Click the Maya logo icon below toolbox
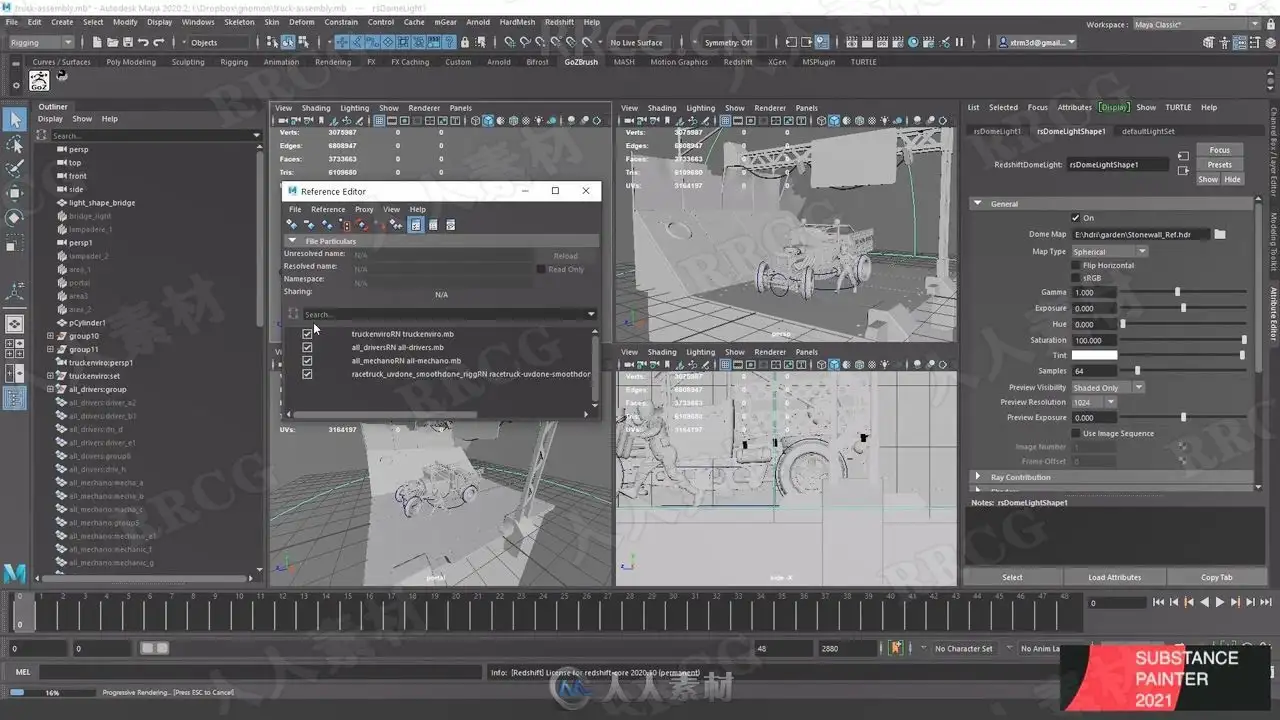 [15, 573]
